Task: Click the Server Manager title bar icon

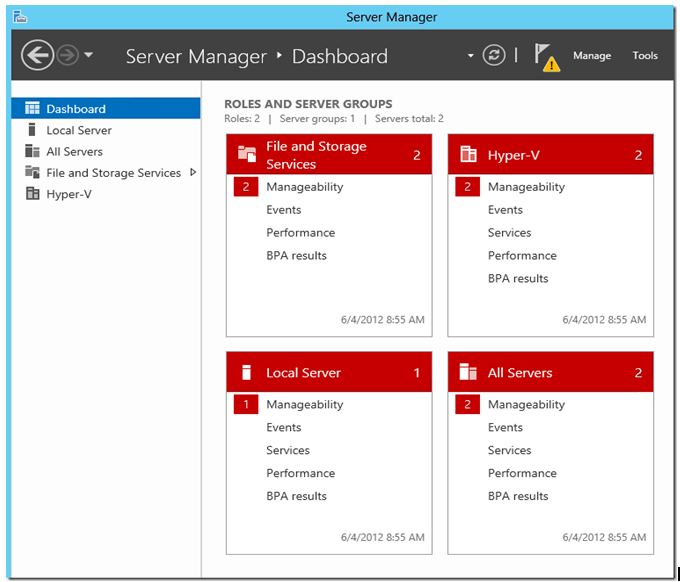Action: pos(20,17)
